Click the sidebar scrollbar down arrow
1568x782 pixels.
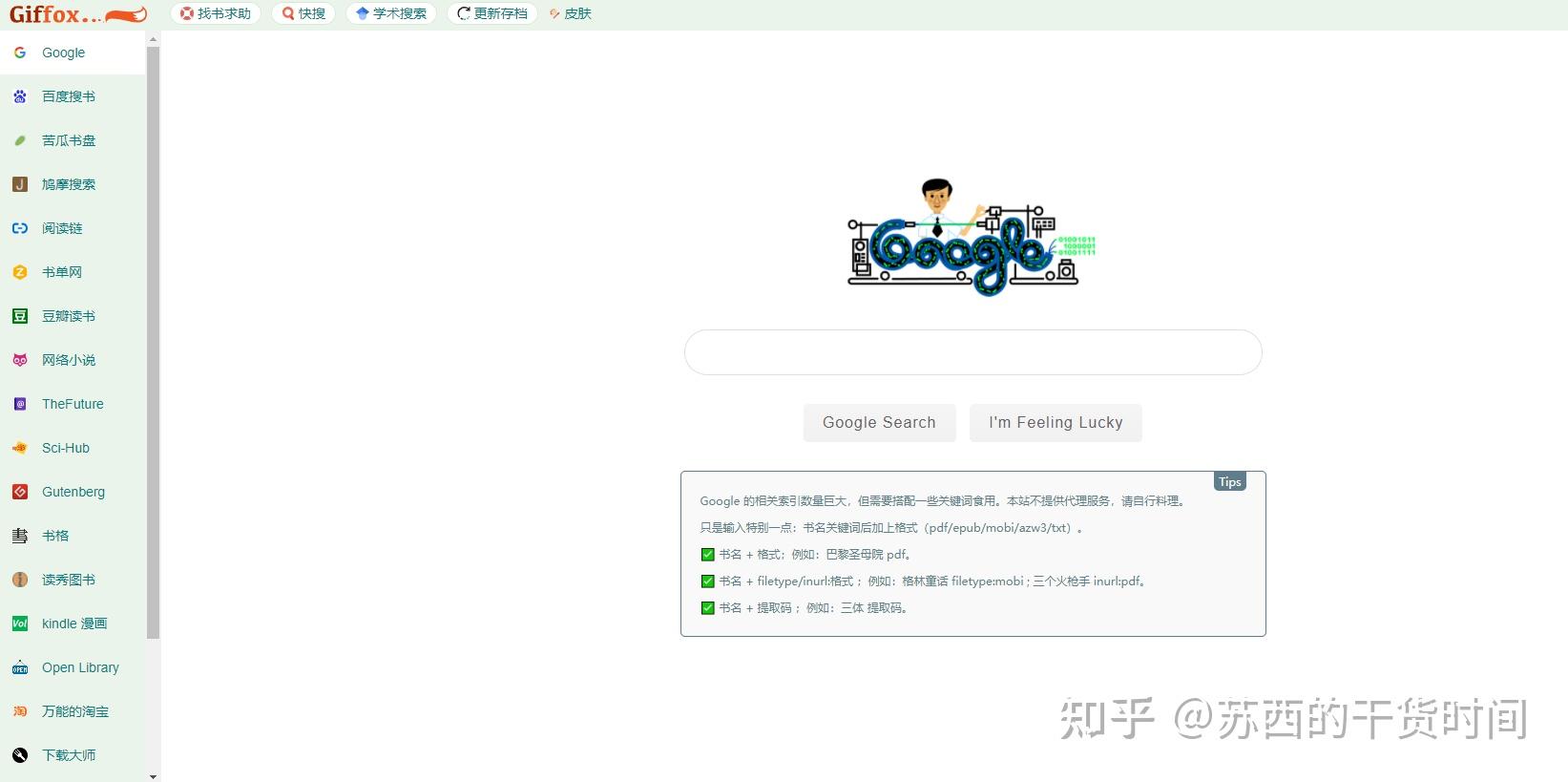[x=153, y=775]
